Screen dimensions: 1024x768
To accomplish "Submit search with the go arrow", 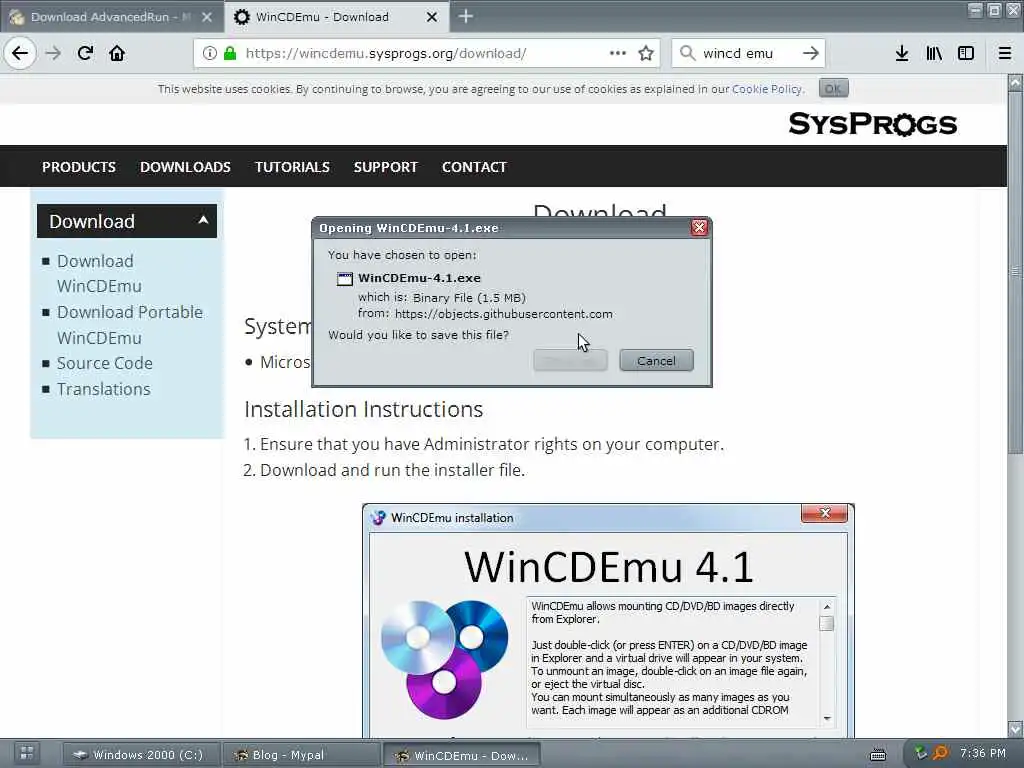I will point(810,53).
